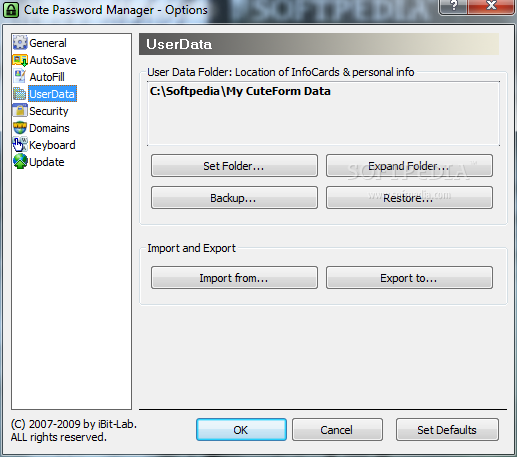The image size is (517, 457).
Task: Click the AutoSave icon in sidebar
Action: (20, 60)
